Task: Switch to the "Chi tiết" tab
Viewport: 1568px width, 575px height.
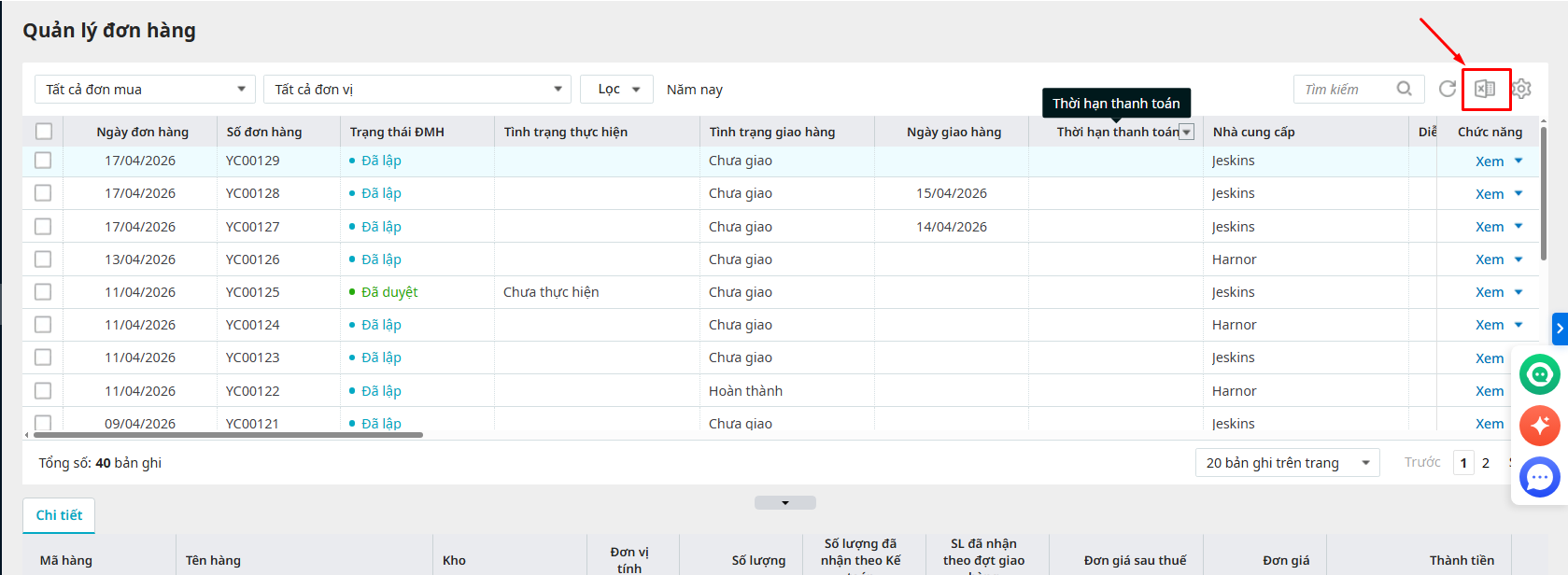Action: tap(59, 515)
